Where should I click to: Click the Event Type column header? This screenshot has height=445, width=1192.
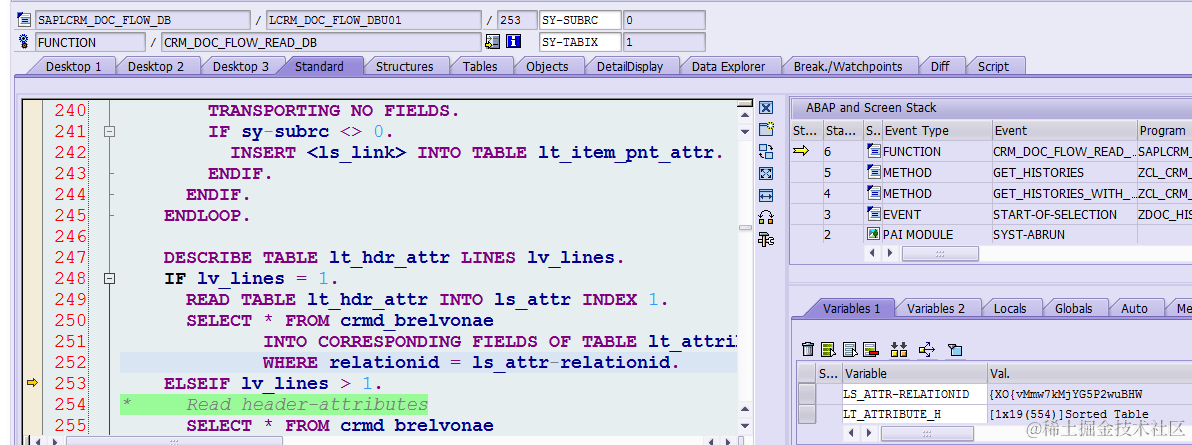pyautogui.click(x=936, y=130)
